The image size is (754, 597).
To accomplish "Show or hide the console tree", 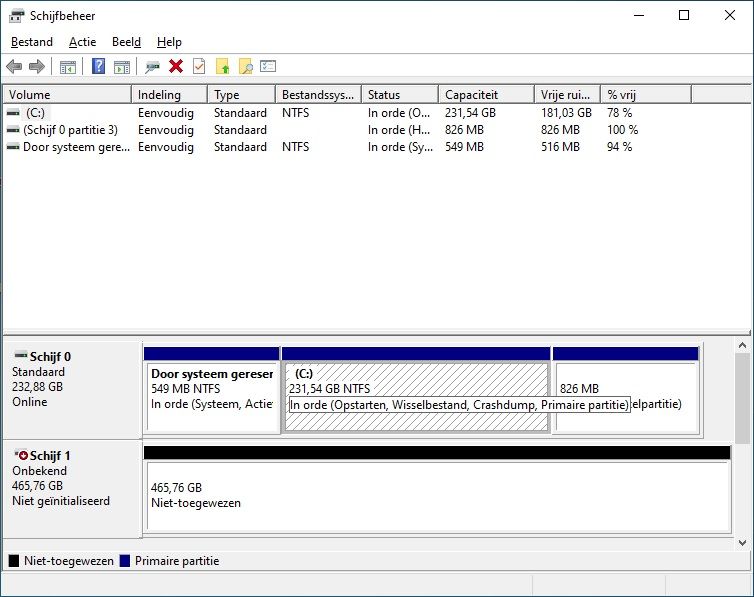I will point(67,67).
